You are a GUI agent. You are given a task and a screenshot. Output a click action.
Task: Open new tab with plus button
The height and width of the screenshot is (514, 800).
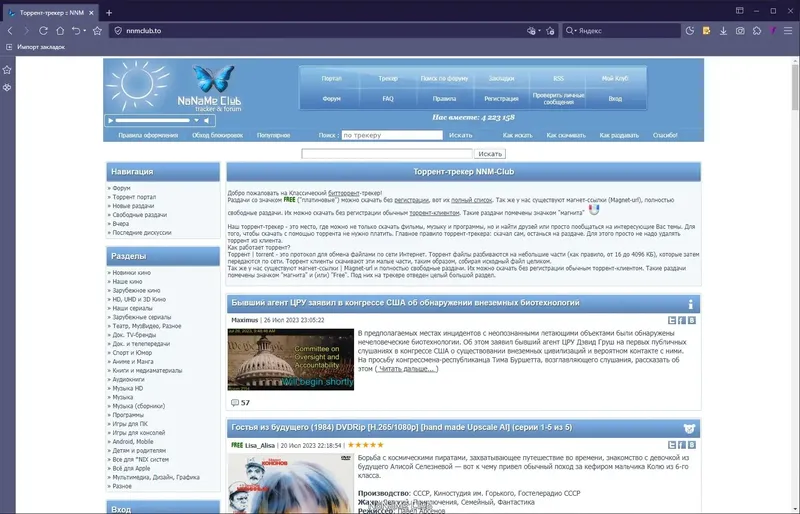pos(109,13)
